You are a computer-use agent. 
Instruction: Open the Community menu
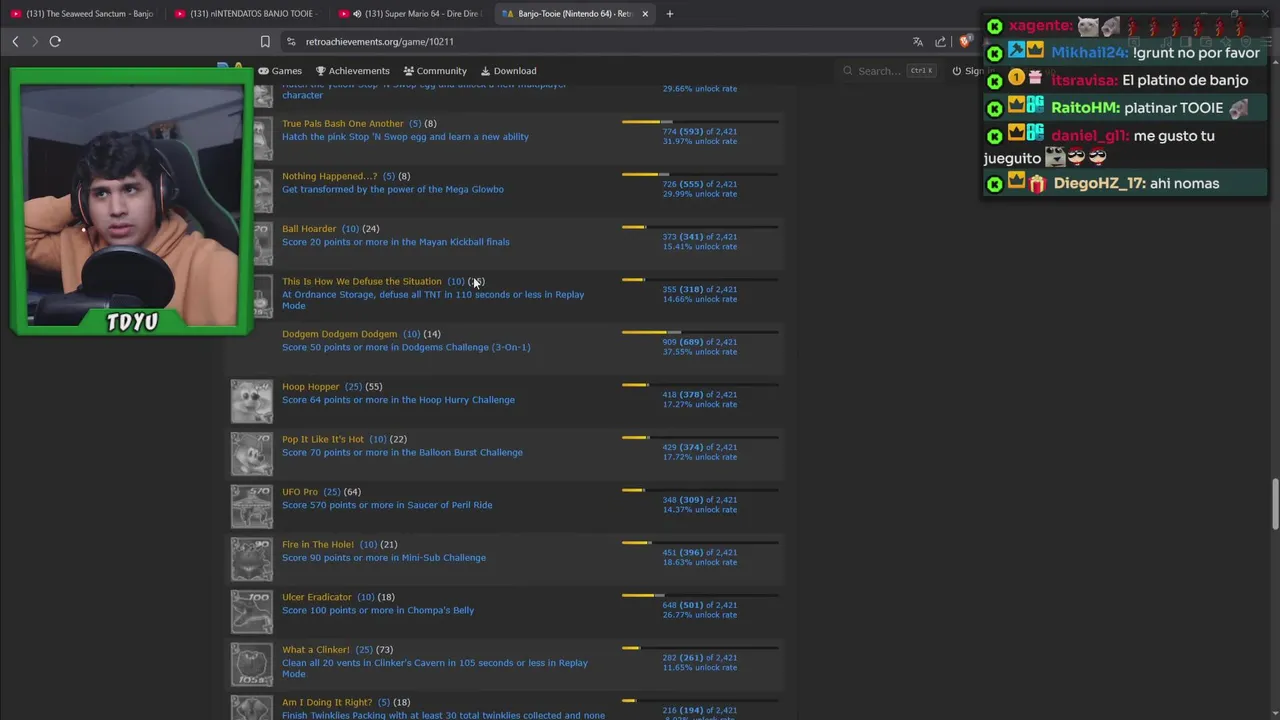click(435, 71)
